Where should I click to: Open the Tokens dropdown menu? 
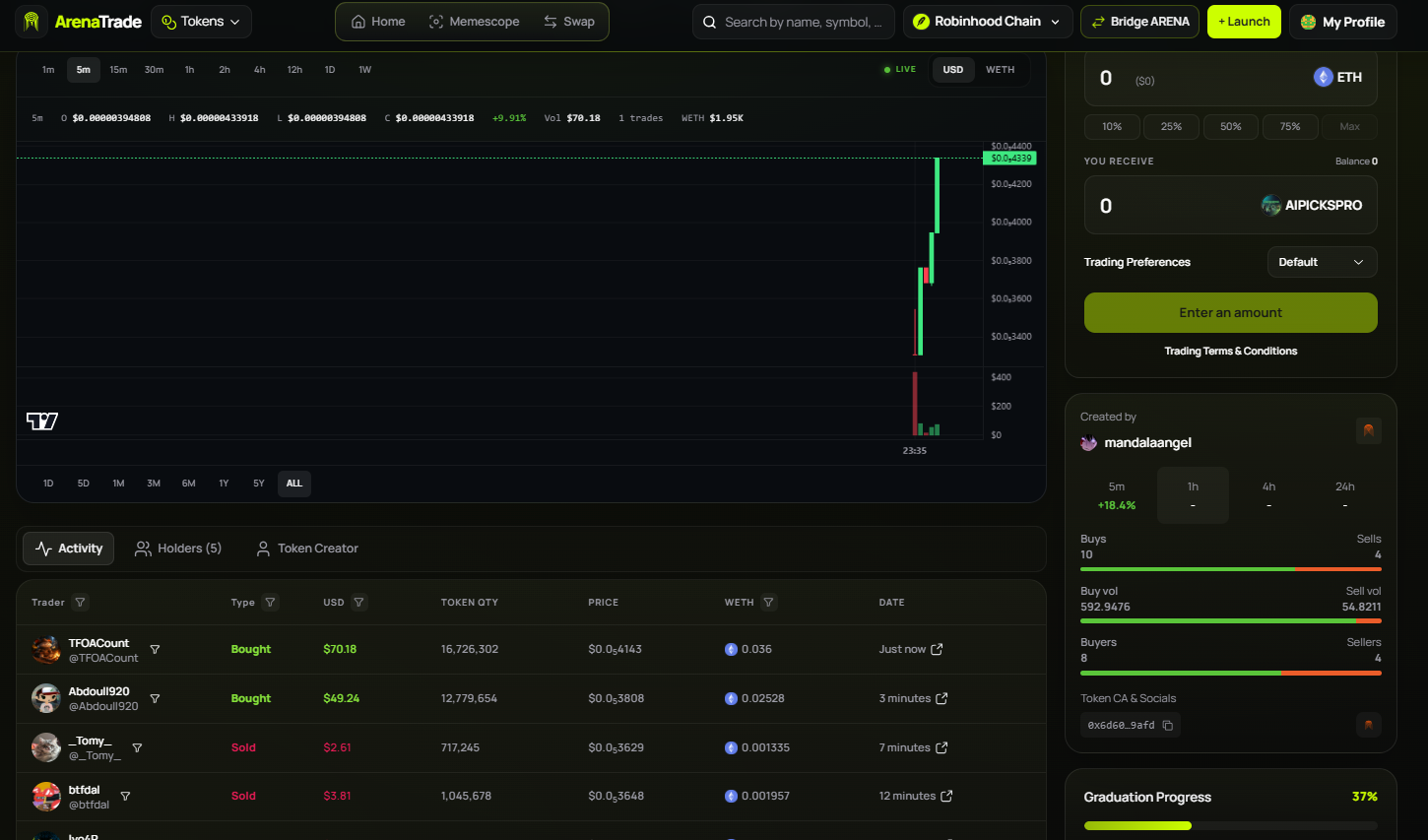click(x=201, y=22)
